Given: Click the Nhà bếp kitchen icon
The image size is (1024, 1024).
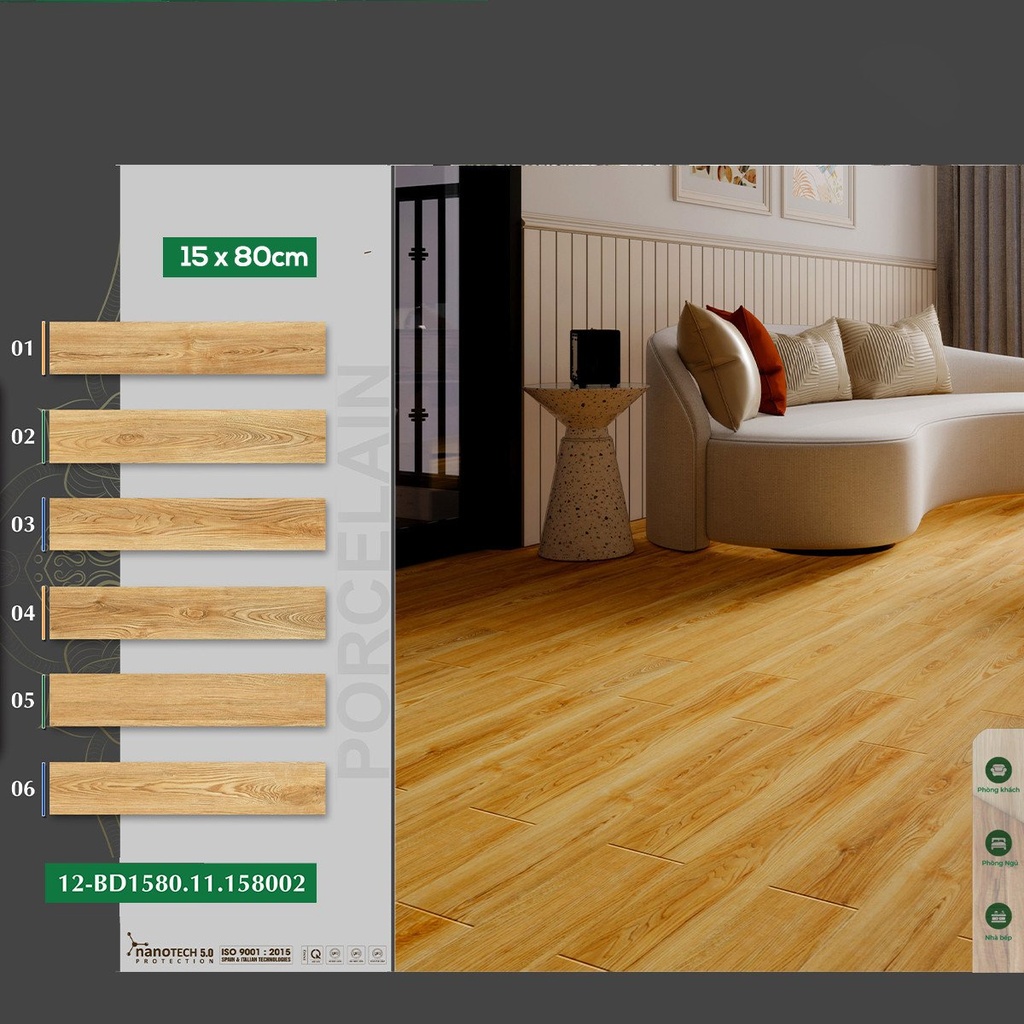Looking at the screenshot, I should coord(998,917).
